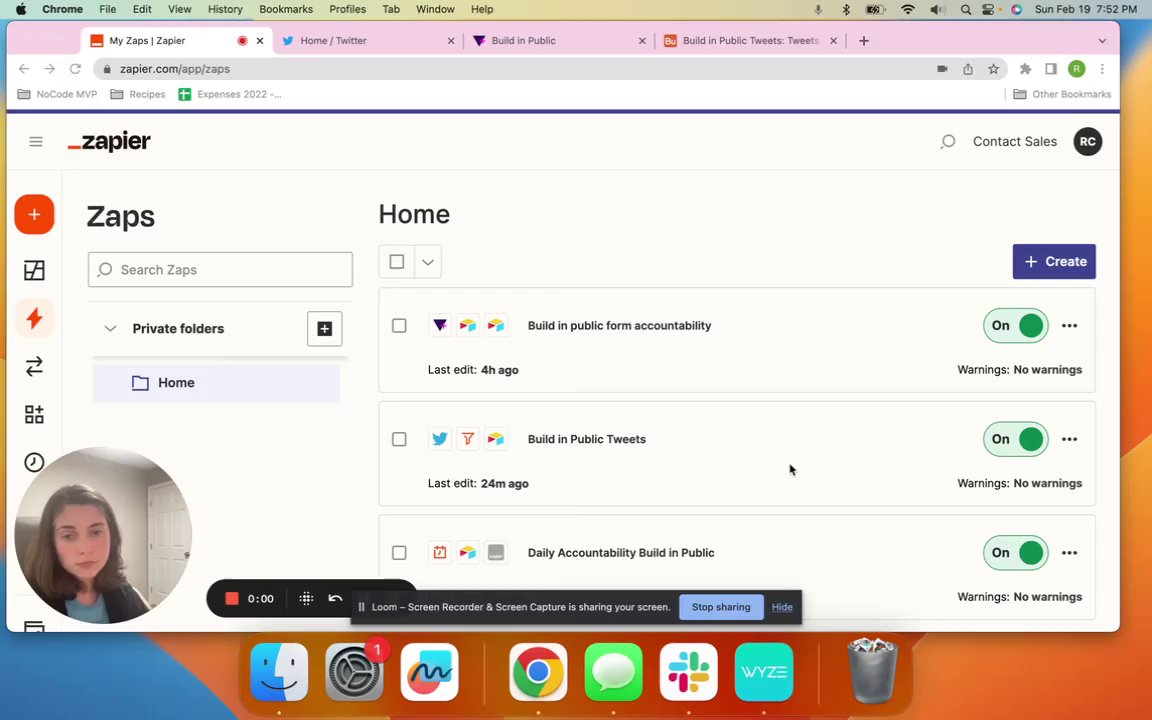Image resolution: width=1152 pixels, height=720 pixels.
Task: Open the Transfer arrows icon in sidebar
Action: pyautogui.click(x=35, y=367)
